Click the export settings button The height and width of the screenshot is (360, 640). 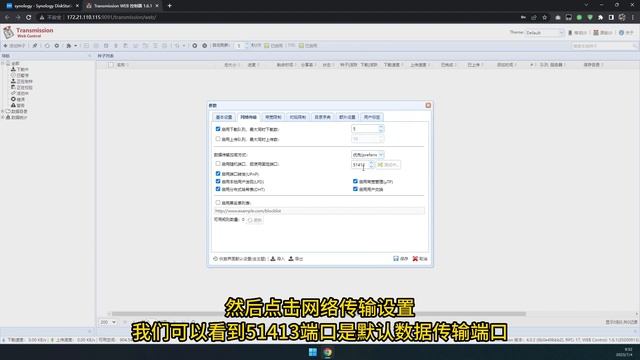296,259
